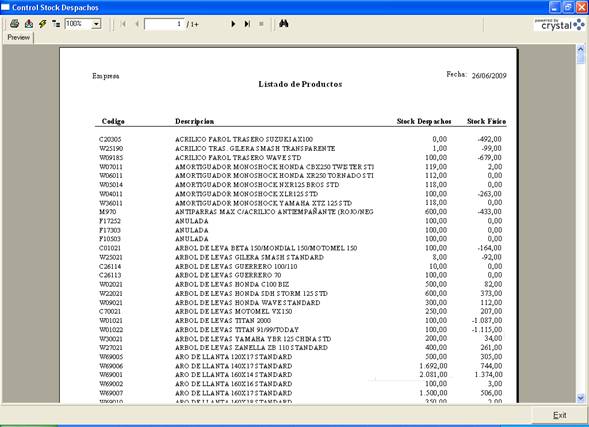This screenshot has width=589, height=427.
Task: Click ANTIPARRAS MAX C/ACRILICO description
Action: 274,212
